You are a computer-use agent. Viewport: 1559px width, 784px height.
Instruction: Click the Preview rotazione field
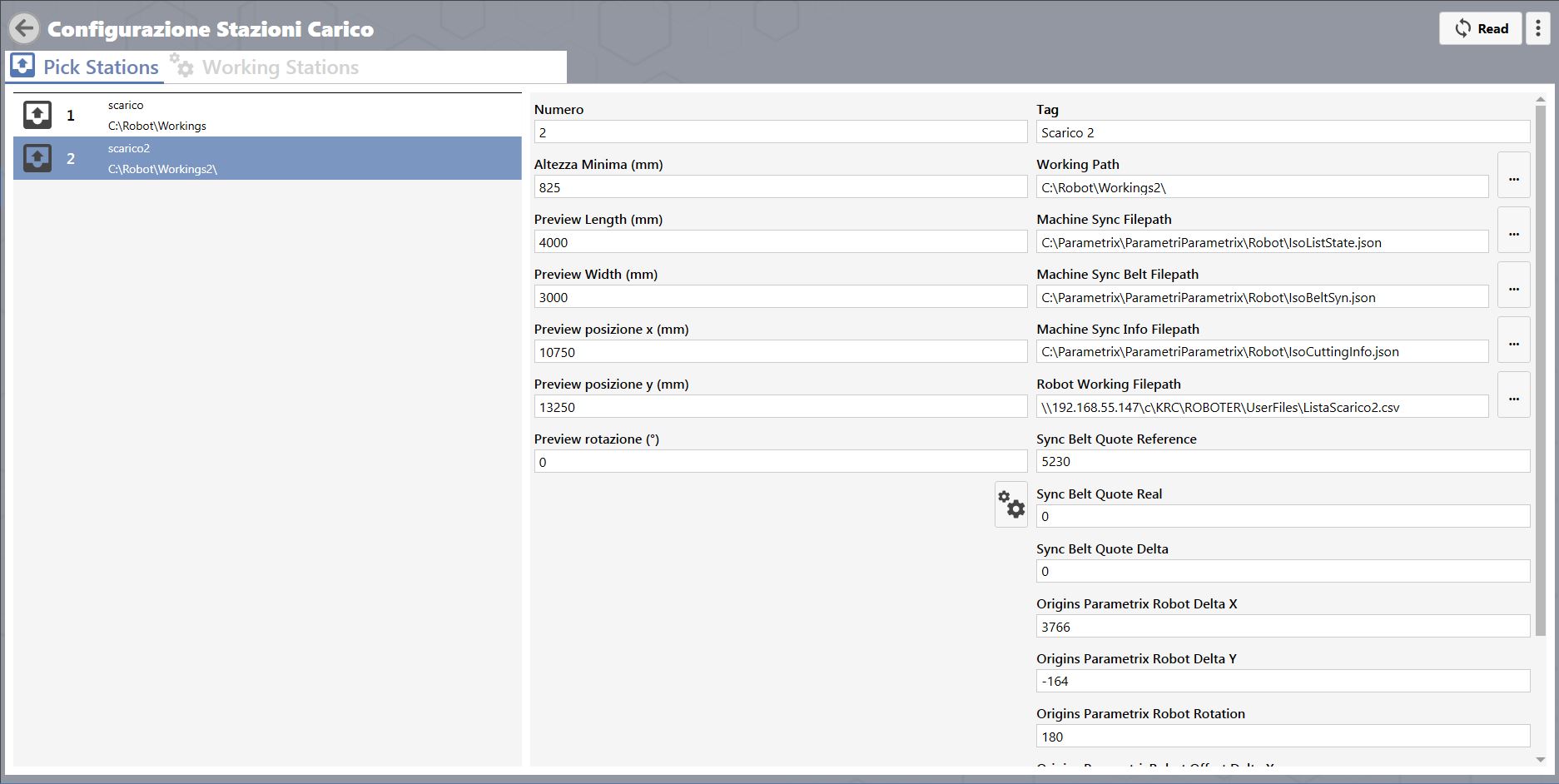pos(781,462)
